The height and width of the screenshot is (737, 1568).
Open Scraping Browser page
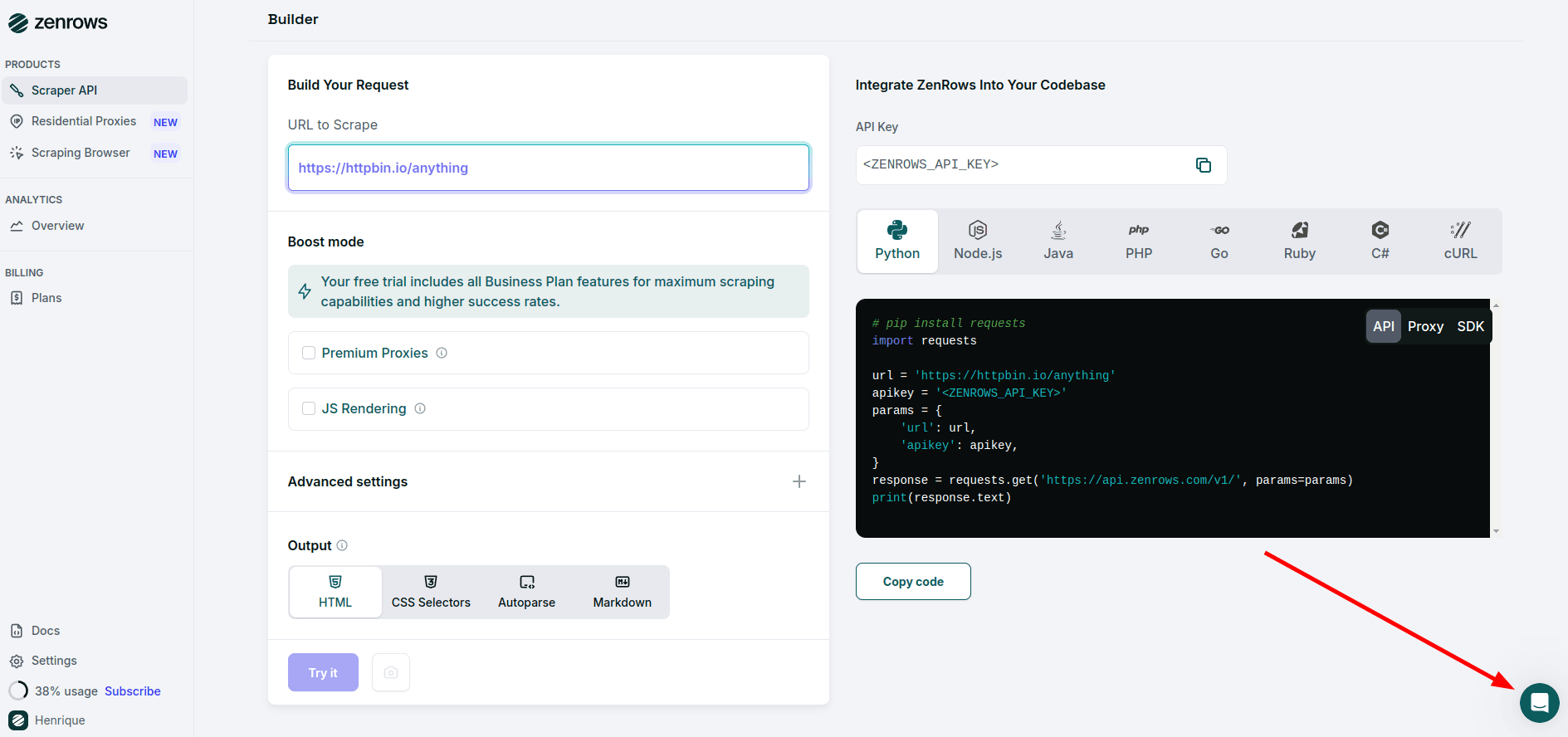pos(81,153)
